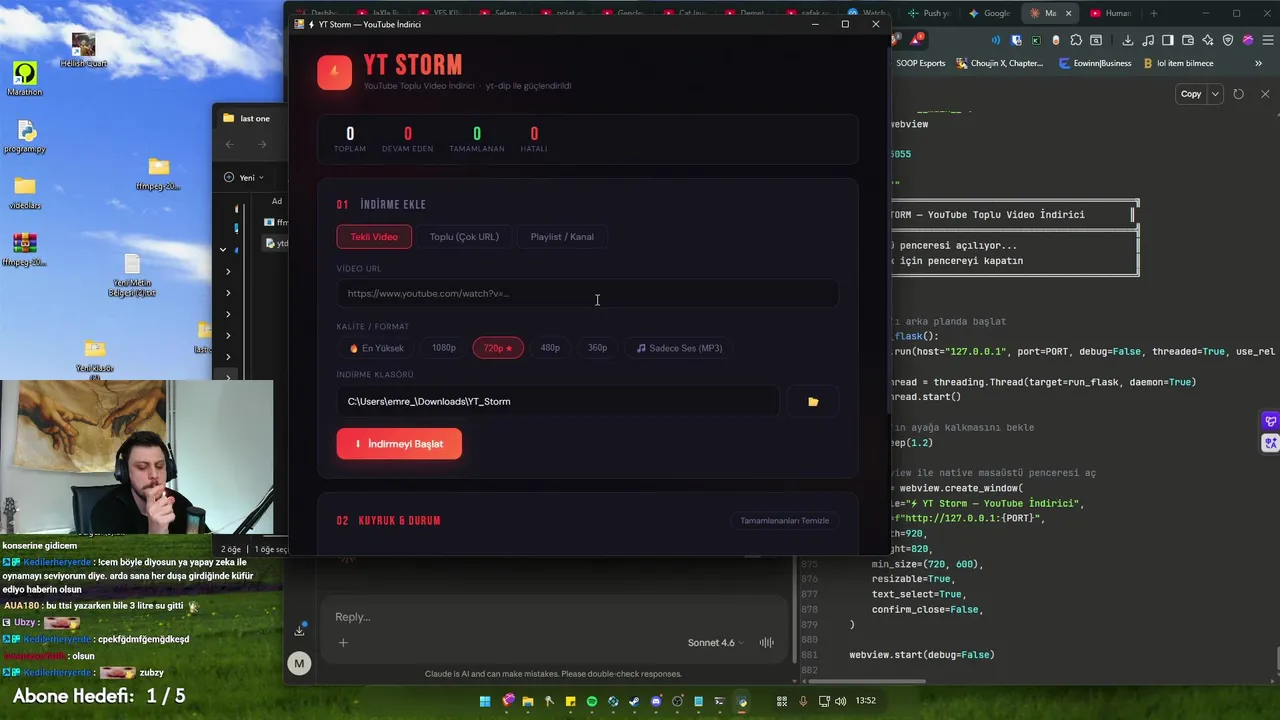Click the voice input waveform icon

click(767, 643)
